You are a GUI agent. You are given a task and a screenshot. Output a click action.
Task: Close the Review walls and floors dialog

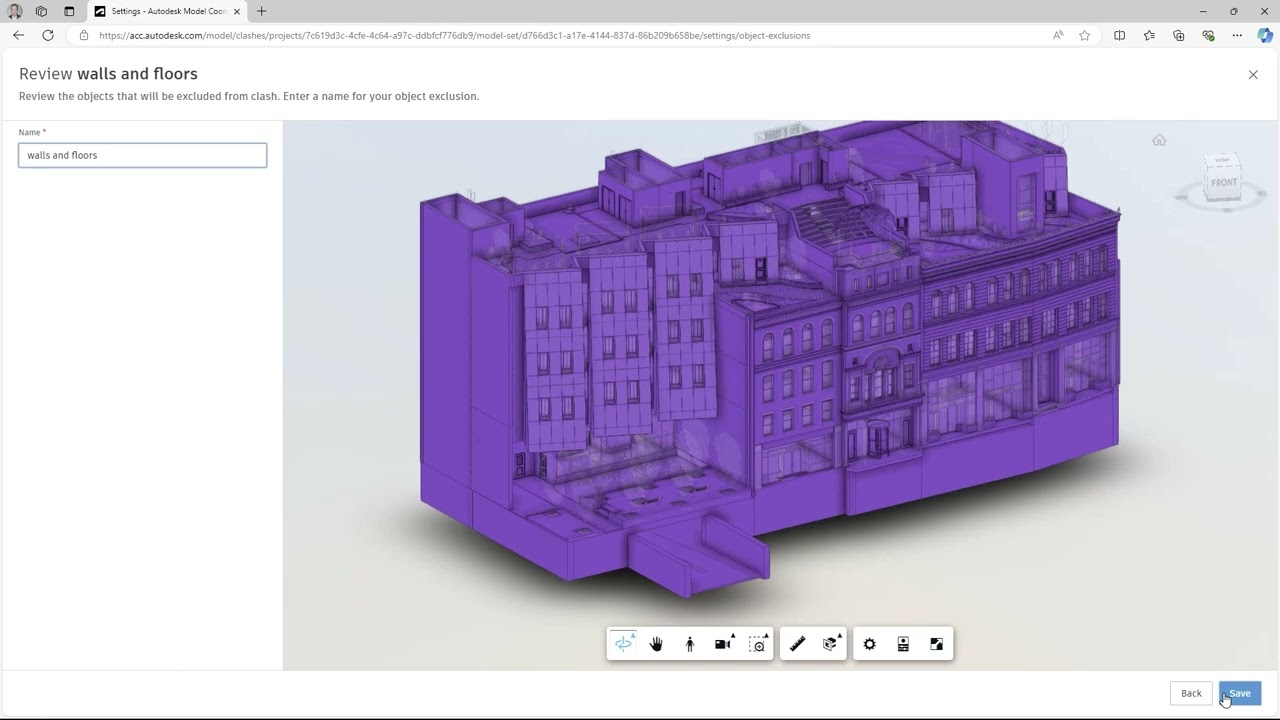1253,74
